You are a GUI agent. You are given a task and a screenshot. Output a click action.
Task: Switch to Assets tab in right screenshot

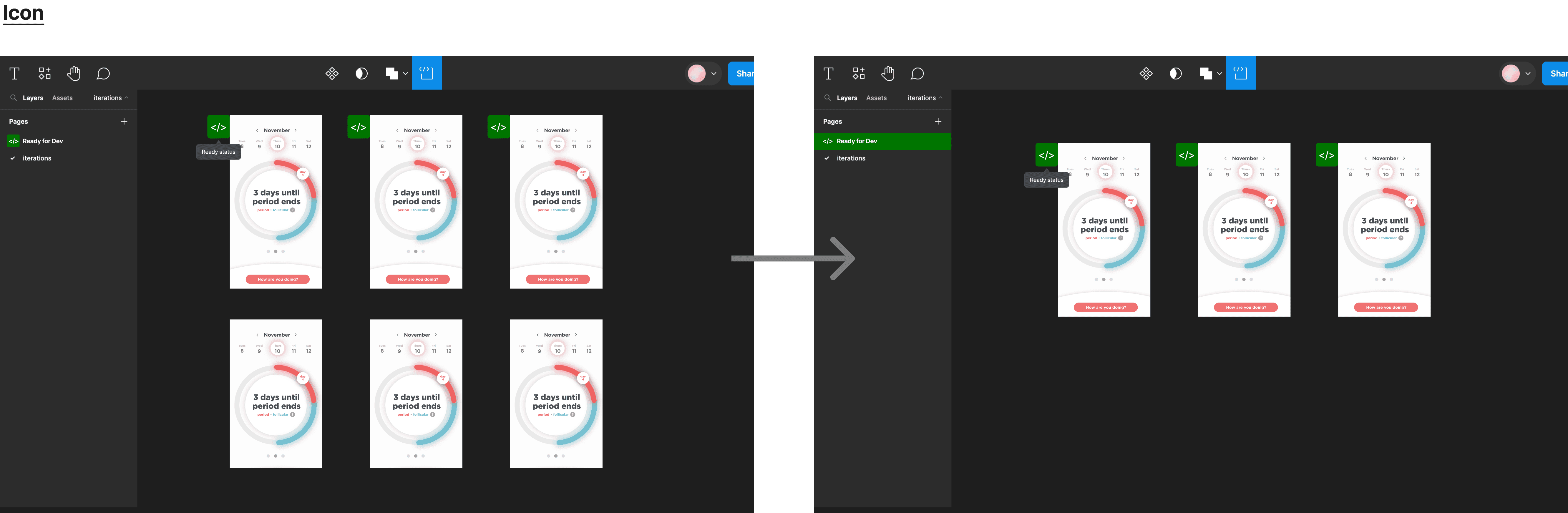coord(876,98)
